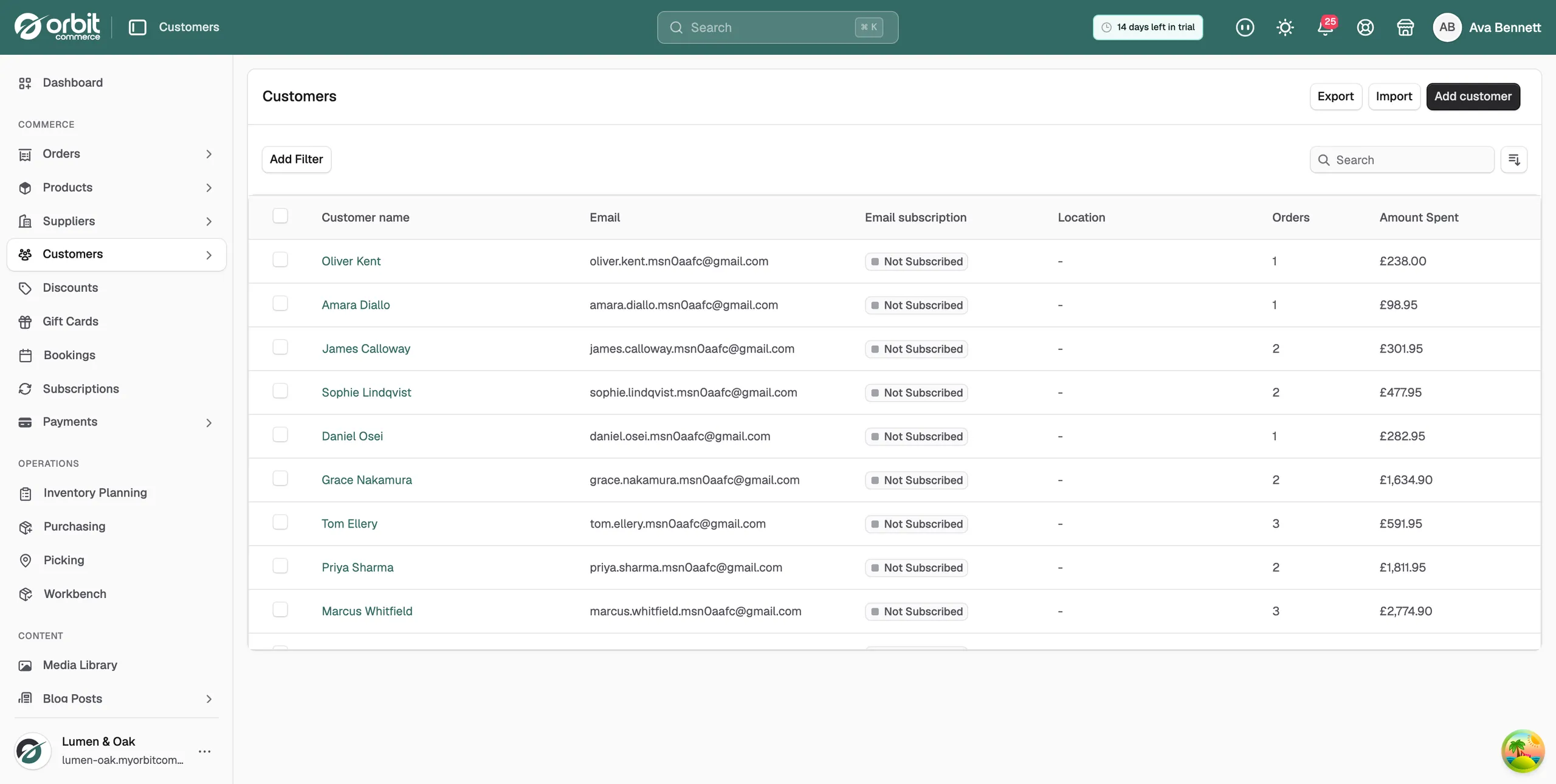Open the Dashboard menu item

[x=116, y=83]
